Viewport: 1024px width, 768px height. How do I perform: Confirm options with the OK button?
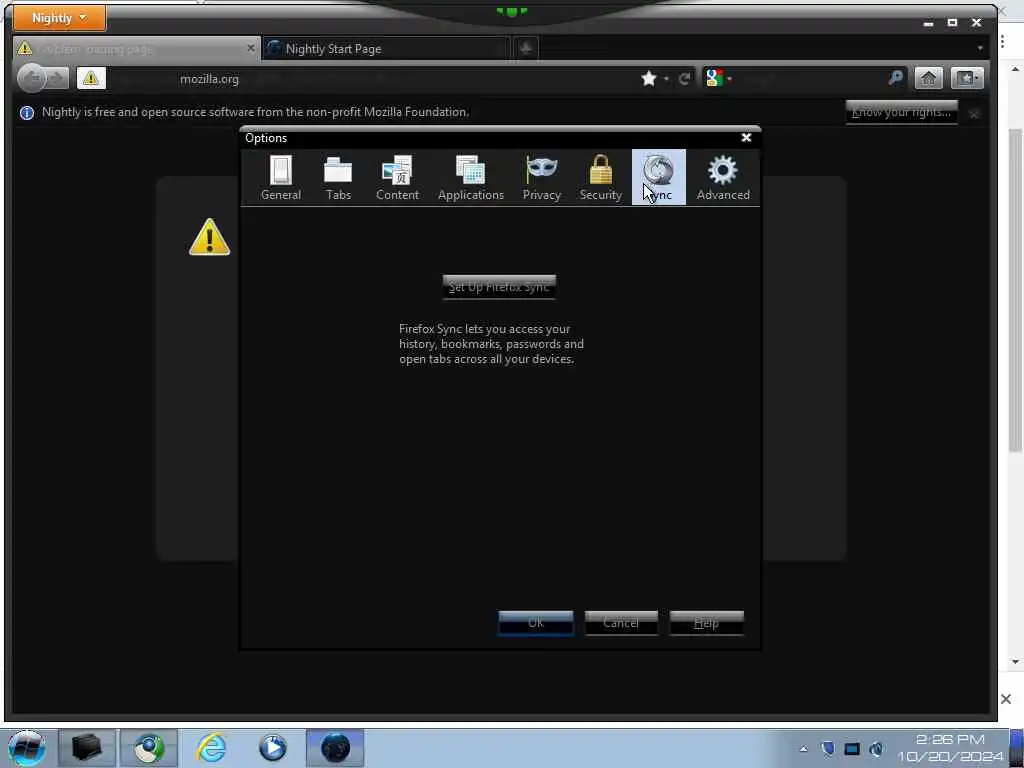pyautogui.click(x=536, y=622)
